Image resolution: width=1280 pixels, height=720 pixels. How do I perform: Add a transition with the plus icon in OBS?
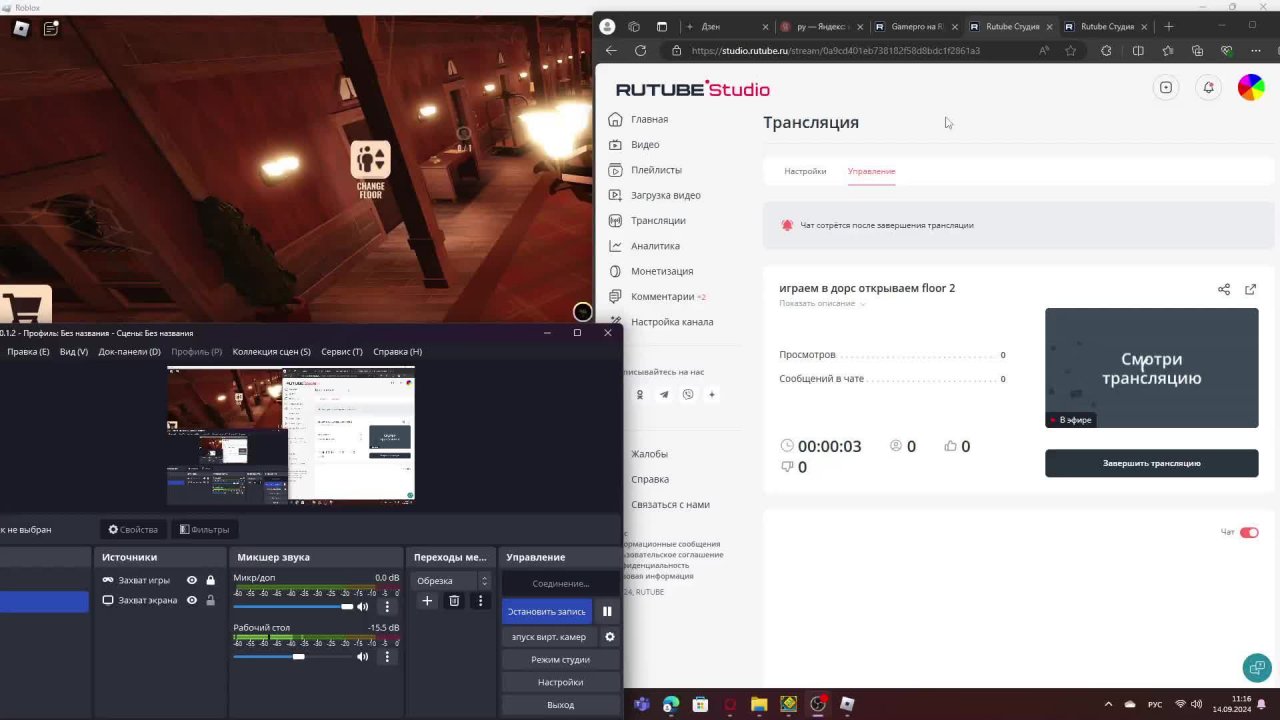point(427,601)
